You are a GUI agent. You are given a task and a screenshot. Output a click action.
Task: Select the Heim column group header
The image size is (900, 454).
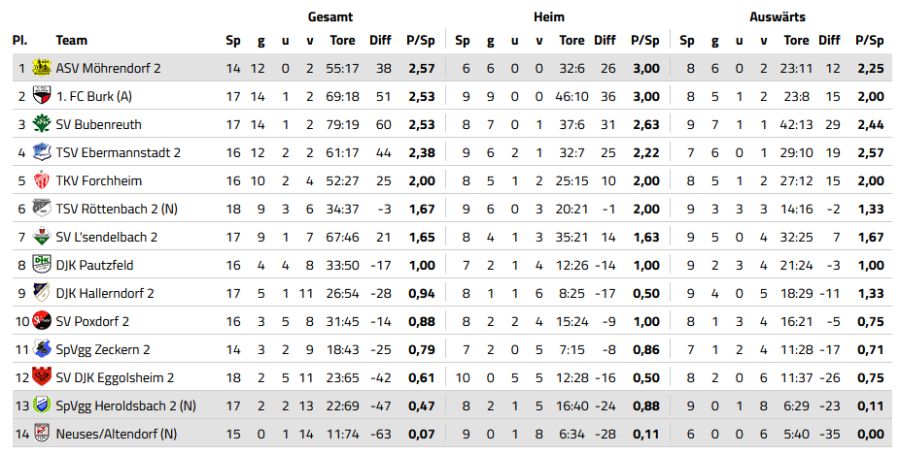tap(549, 17)
